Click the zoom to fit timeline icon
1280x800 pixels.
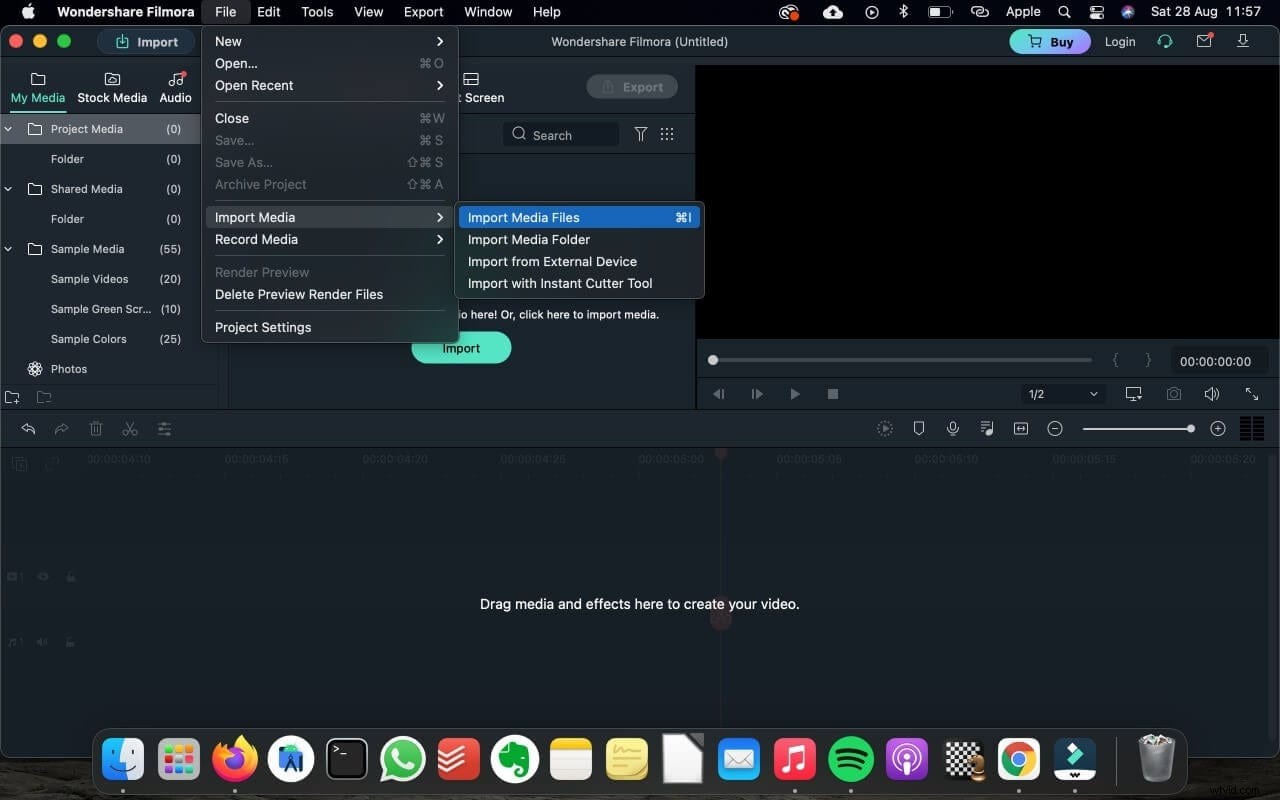coord(1021,428)
